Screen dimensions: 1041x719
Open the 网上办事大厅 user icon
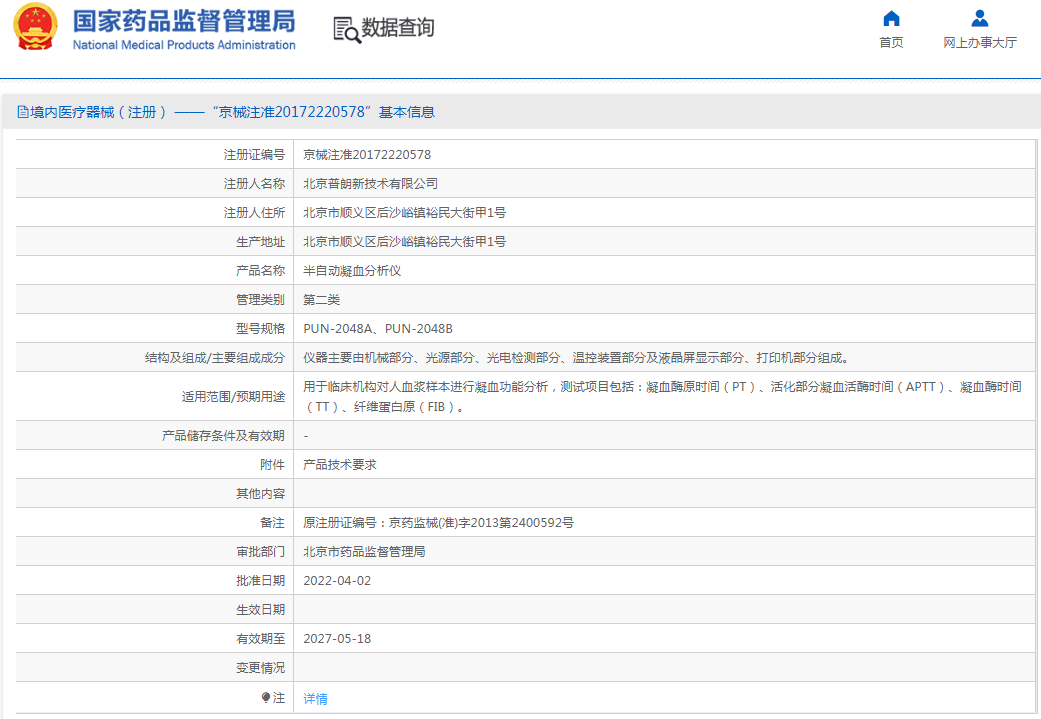point(979,18)
